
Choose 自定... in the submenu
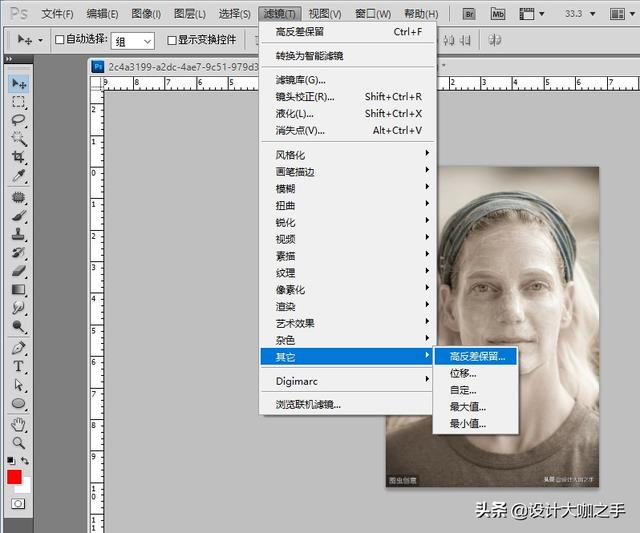coord(476,390)
